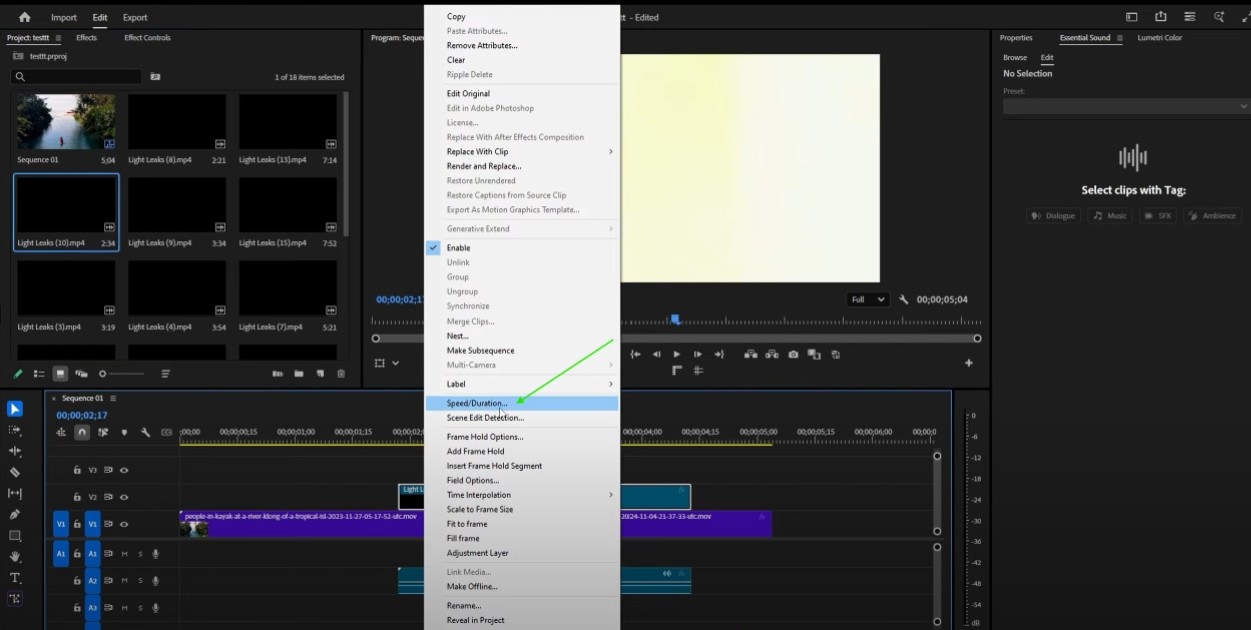Select the Rectangle tool

click(15, 536)
